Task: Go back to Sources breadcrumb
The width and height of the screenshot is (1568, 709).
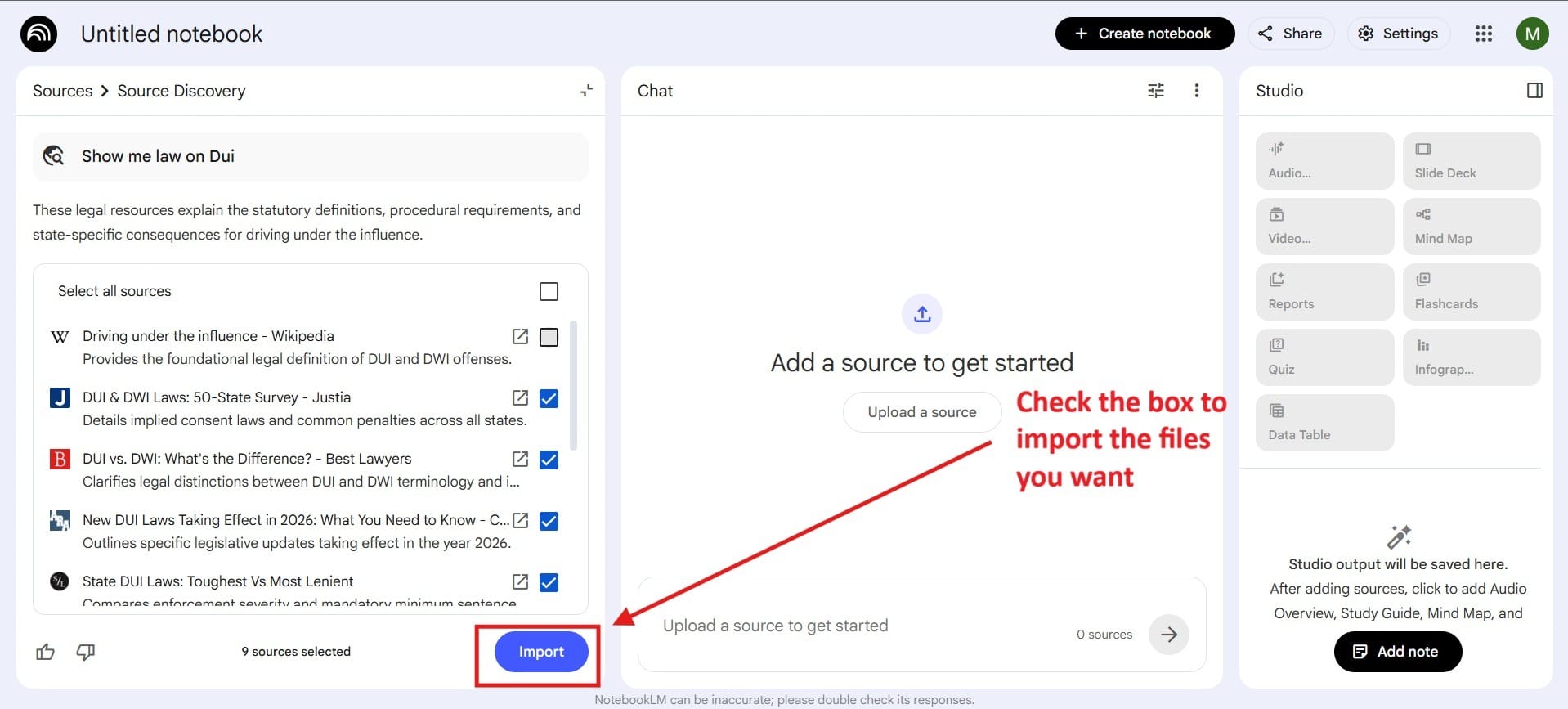Action: click(x=62, y=91)
